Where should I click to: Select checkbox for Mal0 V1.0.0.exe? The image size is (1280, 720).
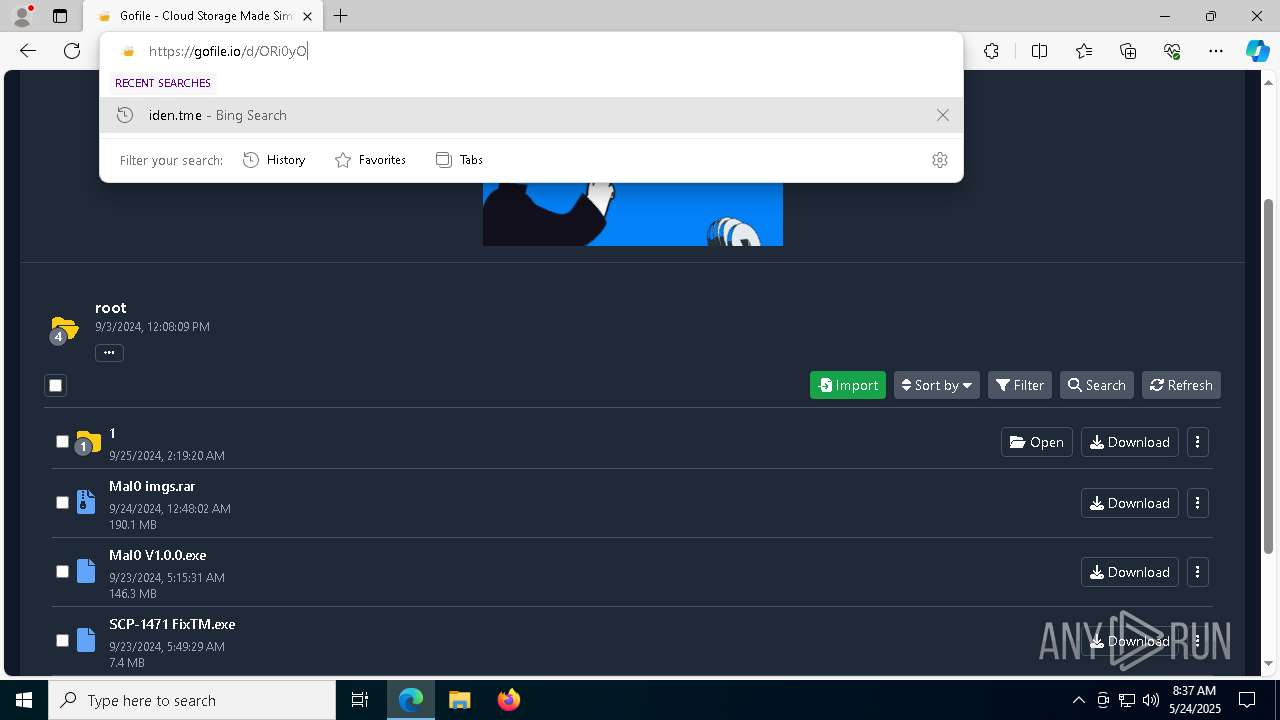[62, 571]
